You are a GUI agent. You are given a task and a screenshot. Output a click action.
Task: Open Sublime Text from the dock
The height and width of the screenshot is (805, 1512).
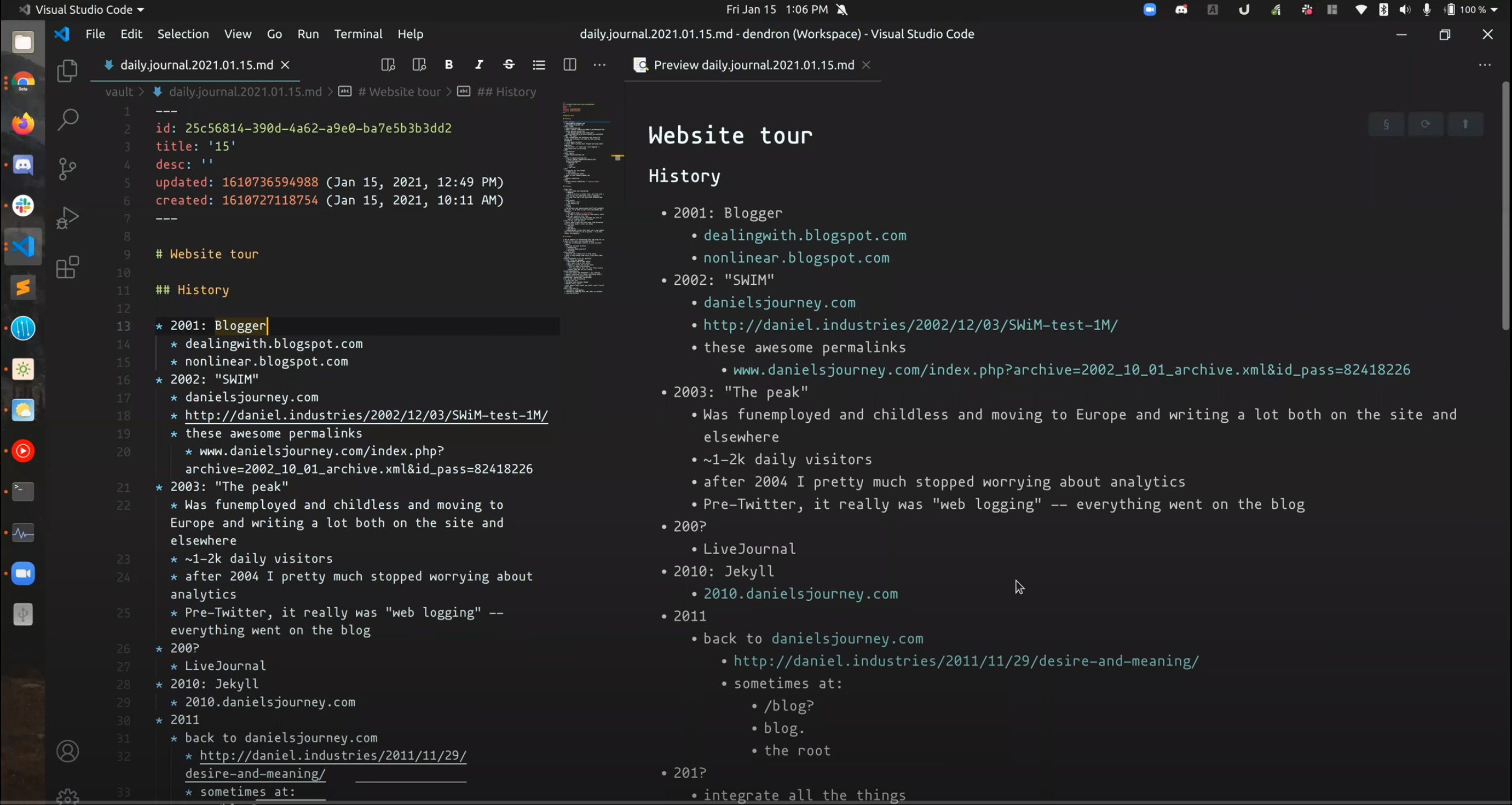pyautogui.click(x=23, y=287)
